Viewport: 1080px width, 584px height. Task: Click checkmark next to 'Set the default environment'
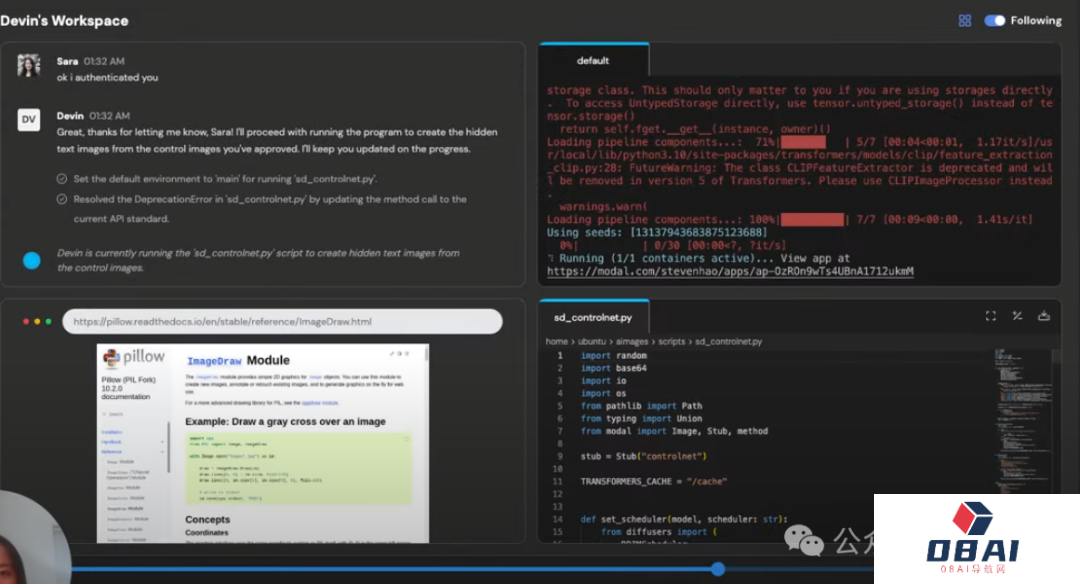tap(62, 179)
